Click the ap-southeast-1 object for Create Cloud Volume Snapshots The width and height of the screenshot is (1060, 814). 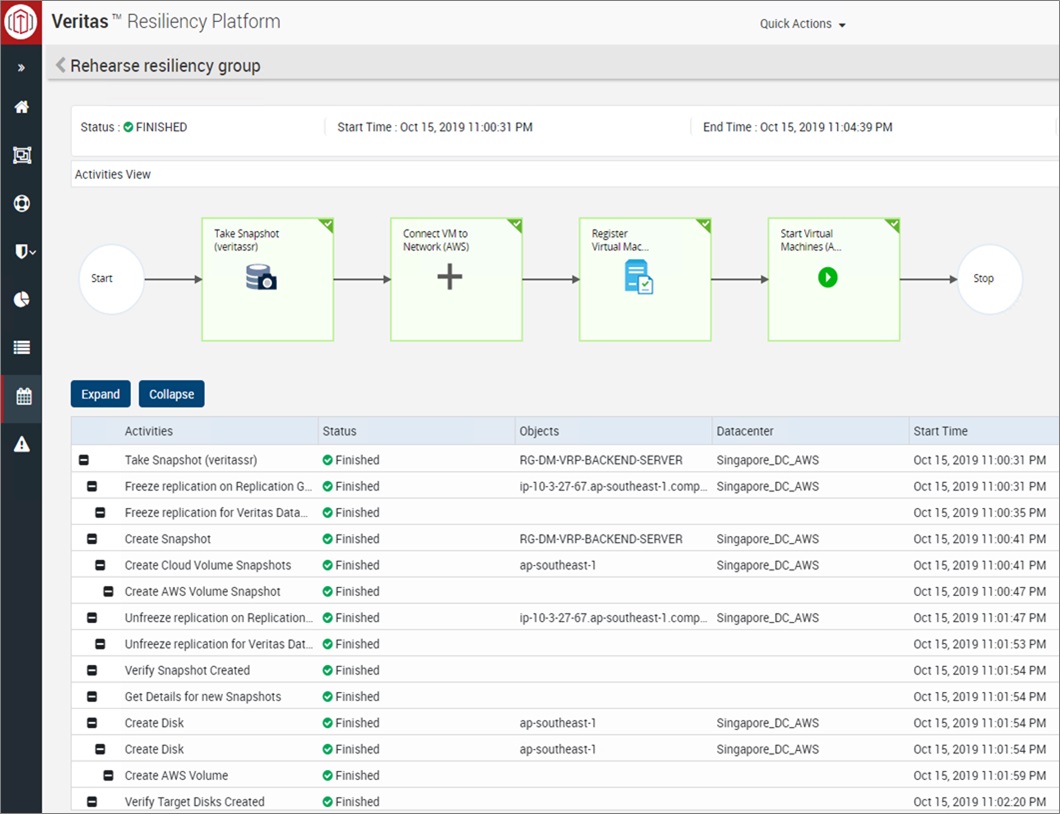pos(558,565)
